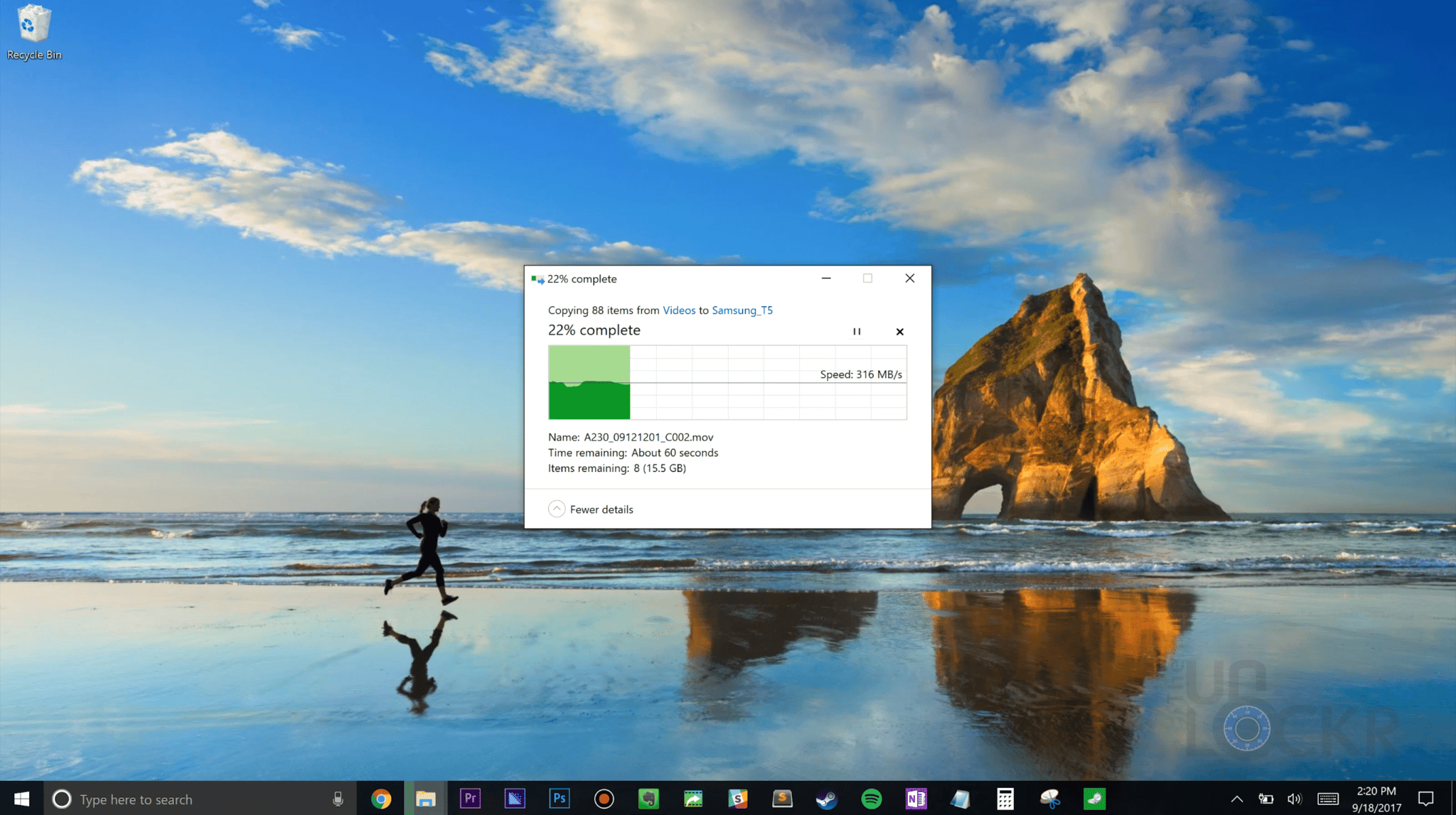Open Spotify from the taskbar
The image size is (1456, 815).
871,799
